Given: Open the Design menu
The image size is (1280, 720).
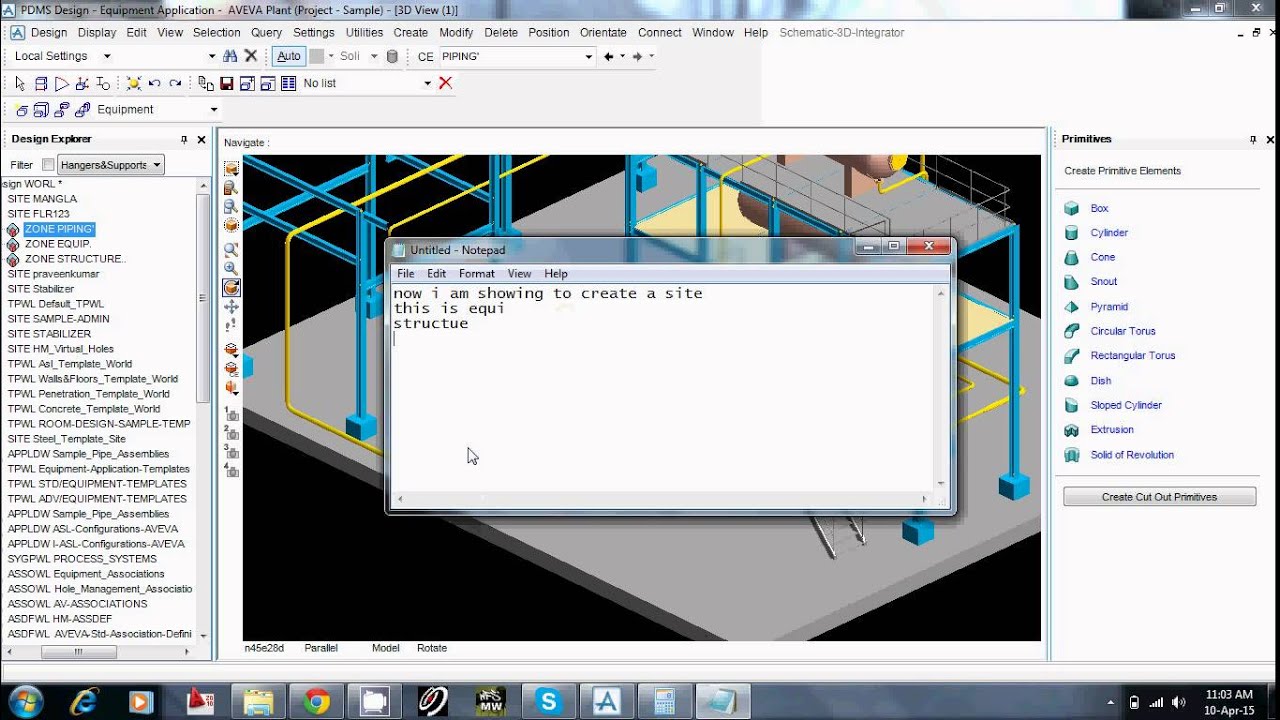Looking at the screenshot, I should [49, 32].
